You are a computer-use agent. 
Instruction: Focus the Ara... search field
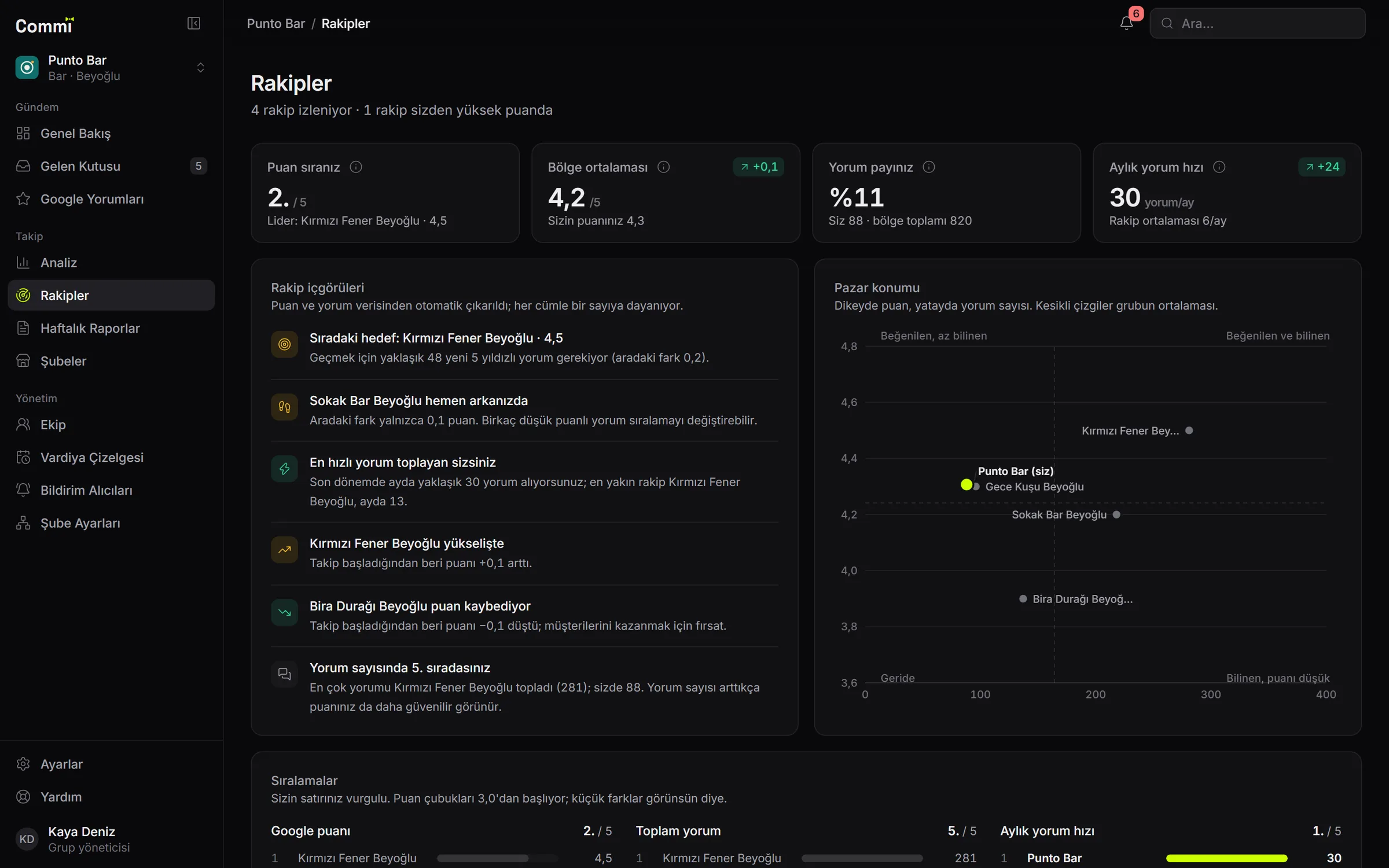1257,23
